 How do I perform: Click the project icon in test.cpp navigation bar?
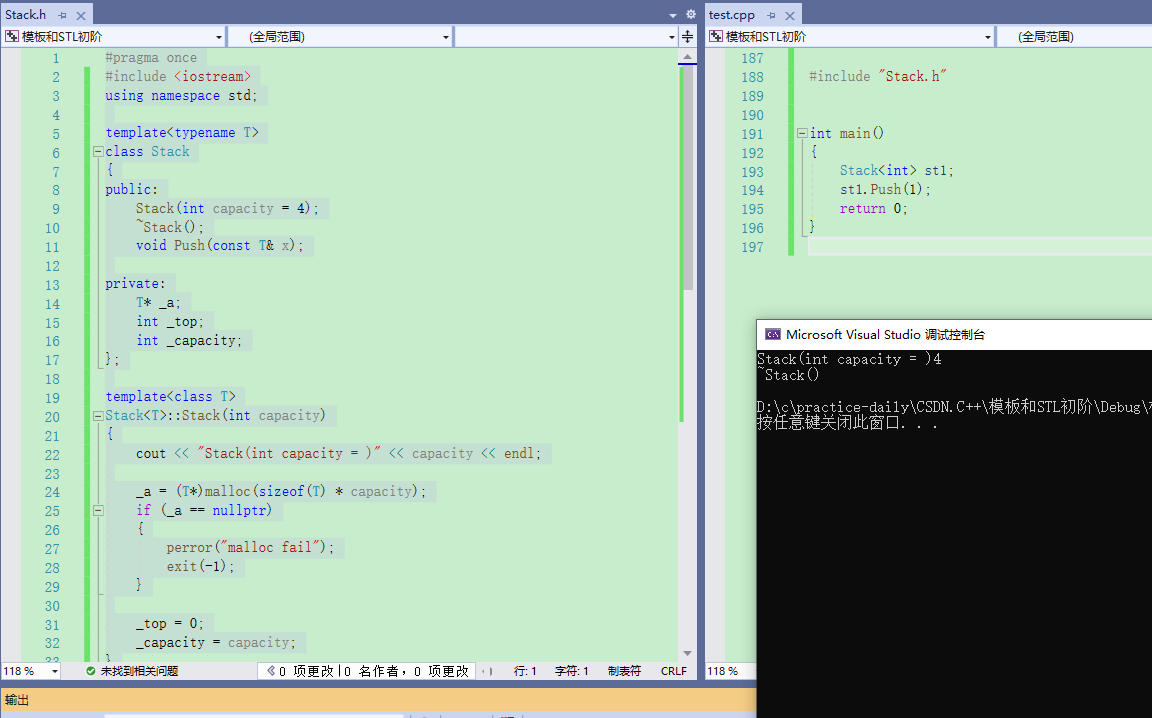pyautogui.click(x=716, y=36)
